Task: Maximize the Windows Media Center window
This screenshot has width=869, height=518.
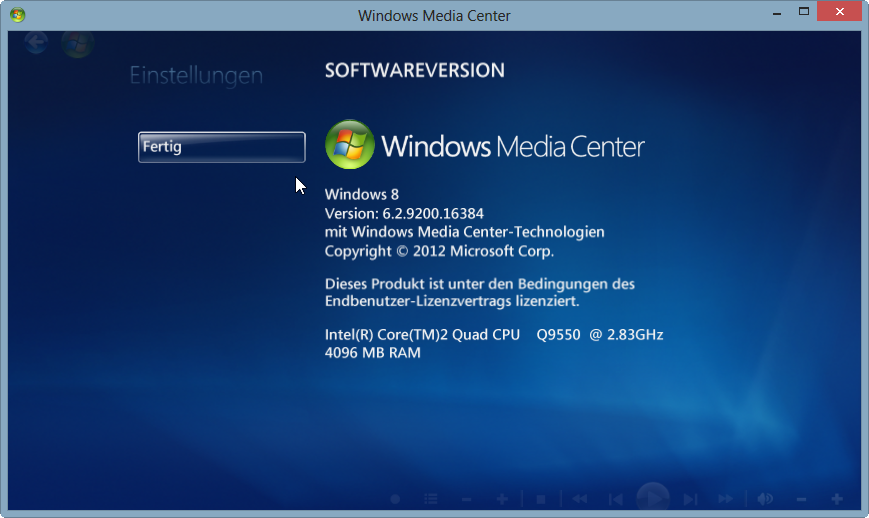Action: point(804,12)
